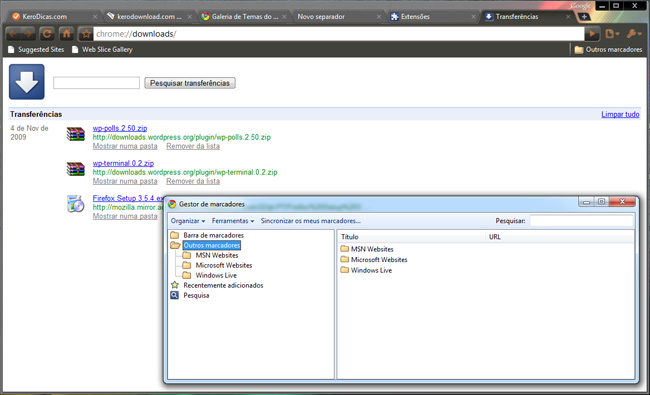Minimize the Gestor de marcadores window
Image resolution: width=650 pixels, height=395 pixels.
pyautogui.click(x=586, y=202)
